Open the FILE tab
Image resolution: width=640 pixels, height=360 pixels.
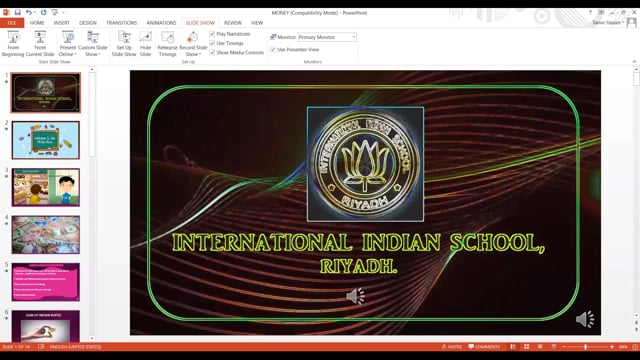pyautogui.click(x=12, y=23)
